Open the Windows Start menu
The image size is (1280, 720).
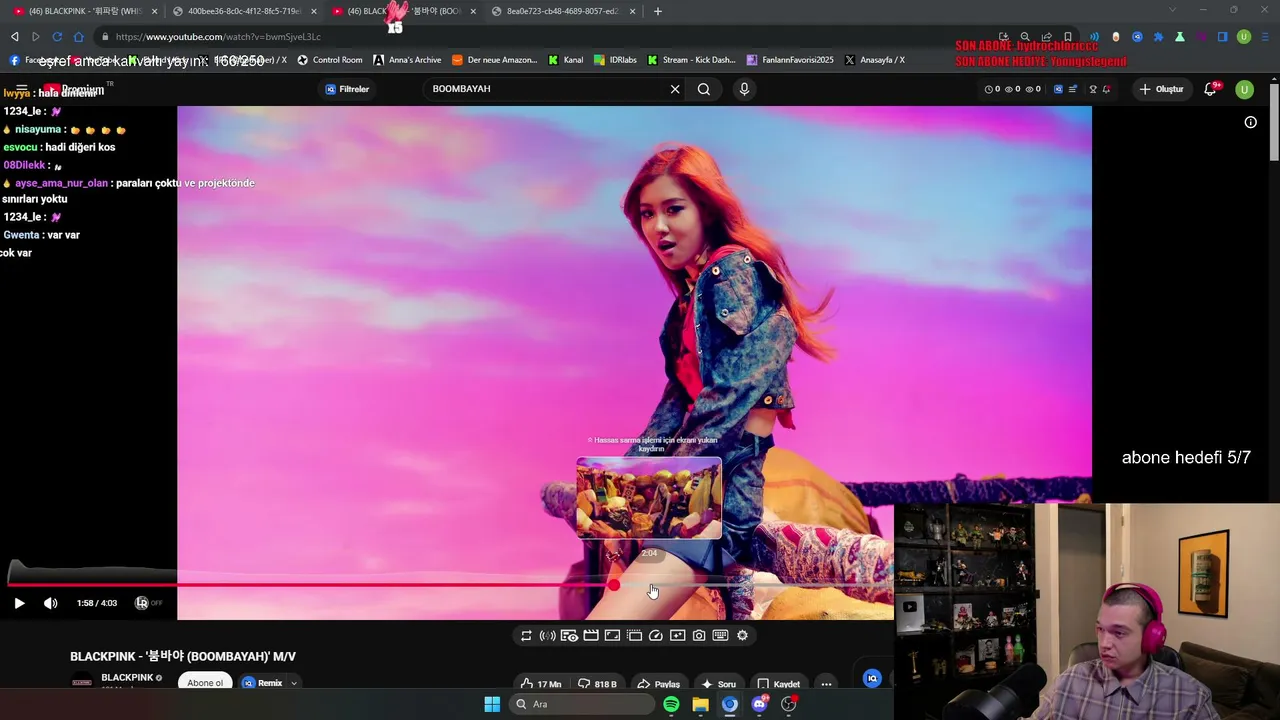(492, 704)
